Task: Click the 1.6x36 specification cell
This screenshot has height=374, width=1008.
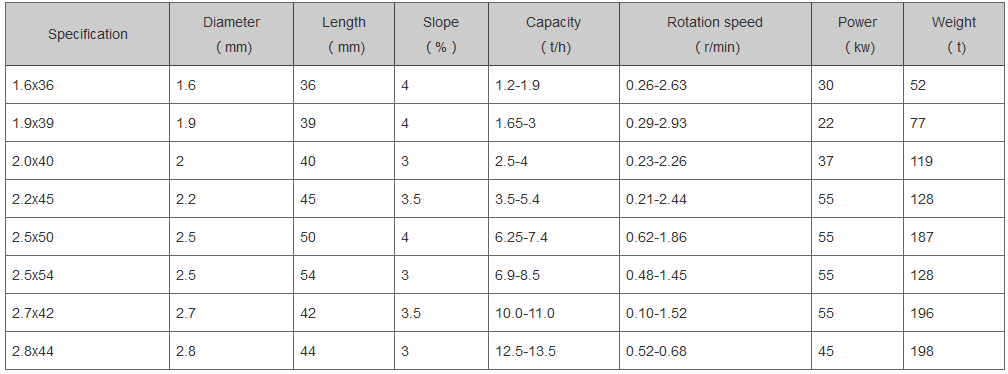Action: (x=87, y=85)
